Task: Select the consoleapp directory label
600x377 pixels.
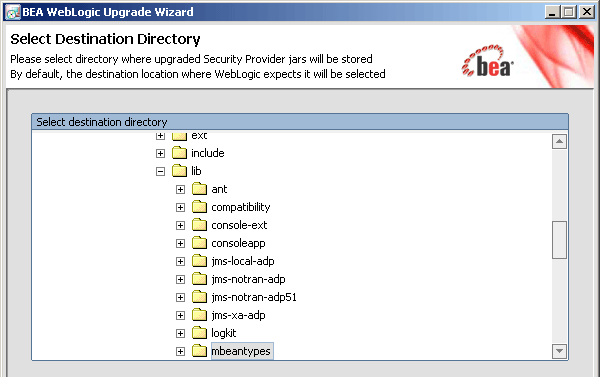Action: [x=238, y=243]
